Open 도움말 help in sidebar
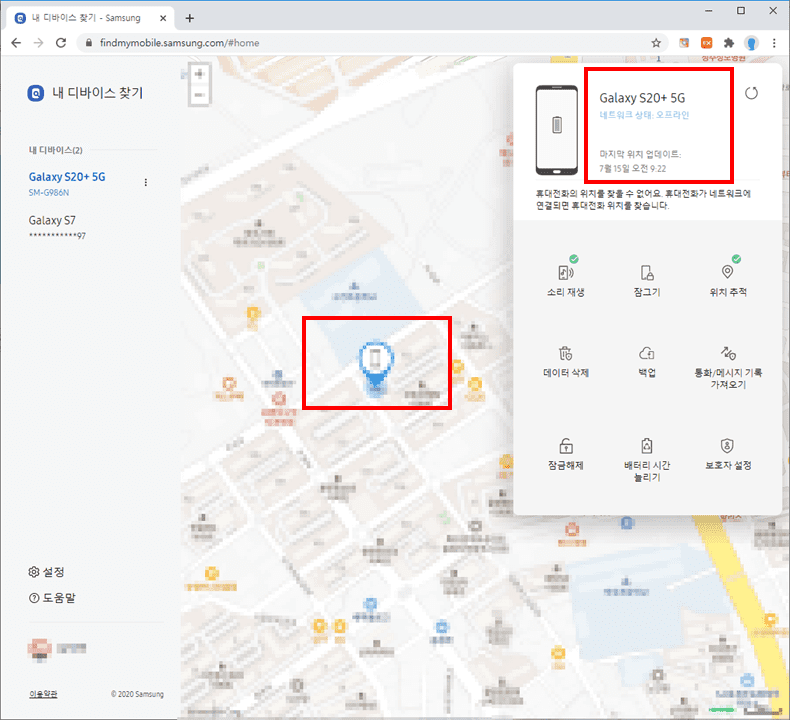 pos(52,598)
